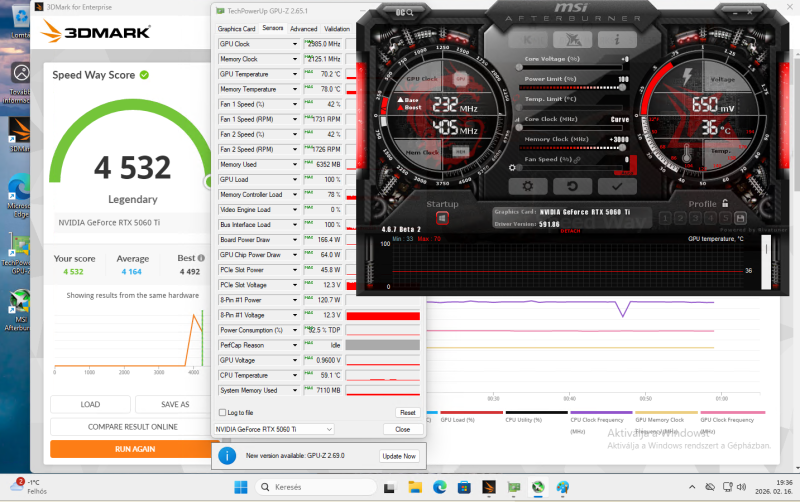Open the Validation tab in GPU-Z
Screen dimensions: 800x502
(x=337, y=29)
